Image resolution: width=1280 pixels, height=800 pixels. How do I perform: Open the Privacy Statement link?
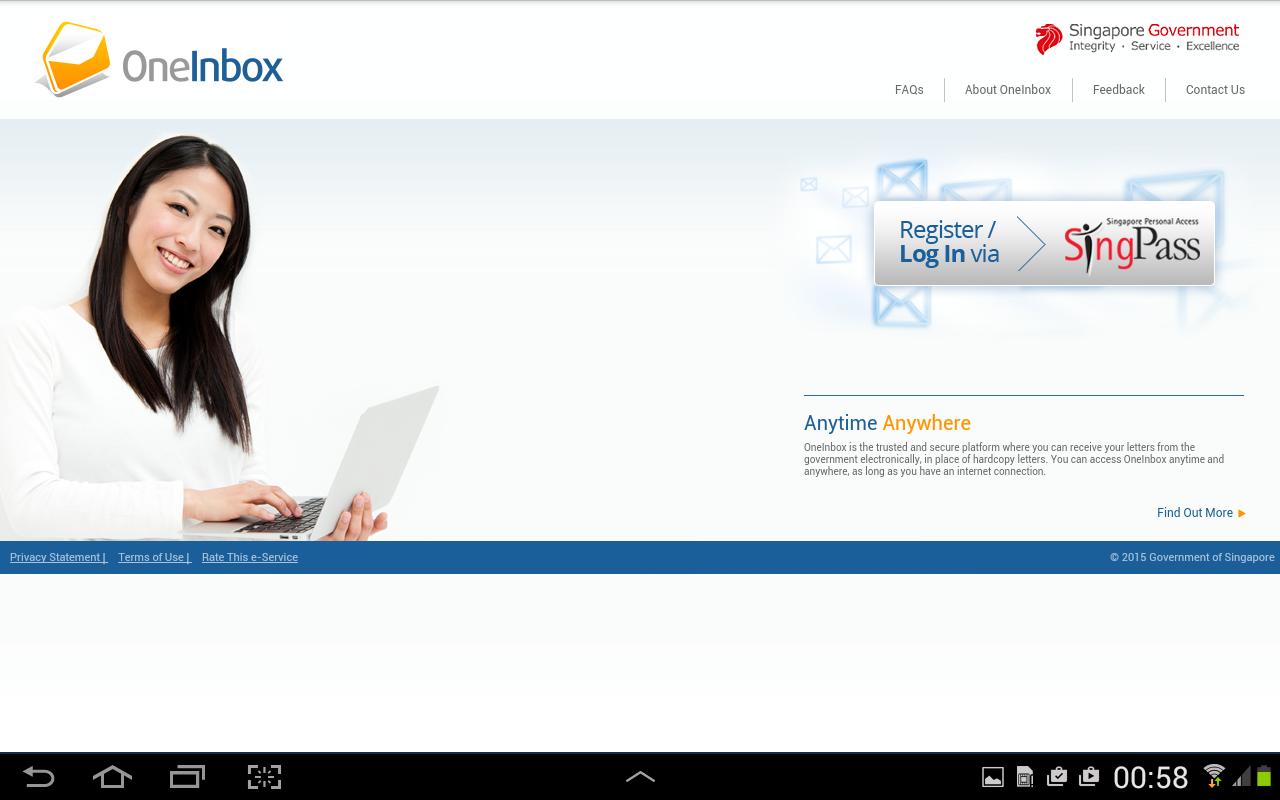point(55,557)
